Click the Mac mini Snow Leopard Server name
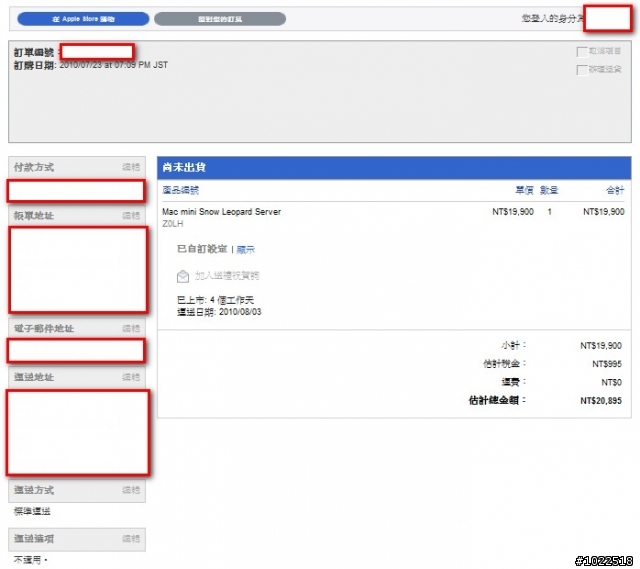The height and width of the screenshot is (569, 640). [222, 212]
